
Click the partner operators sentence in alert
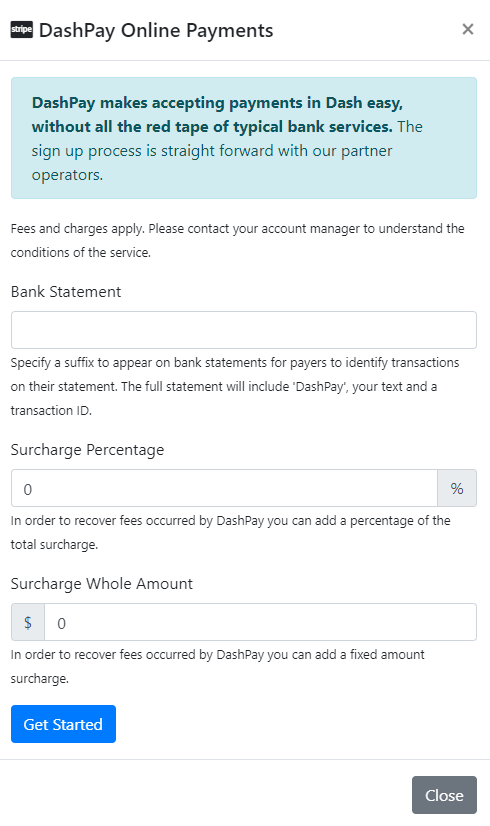[x=227, y=151]
